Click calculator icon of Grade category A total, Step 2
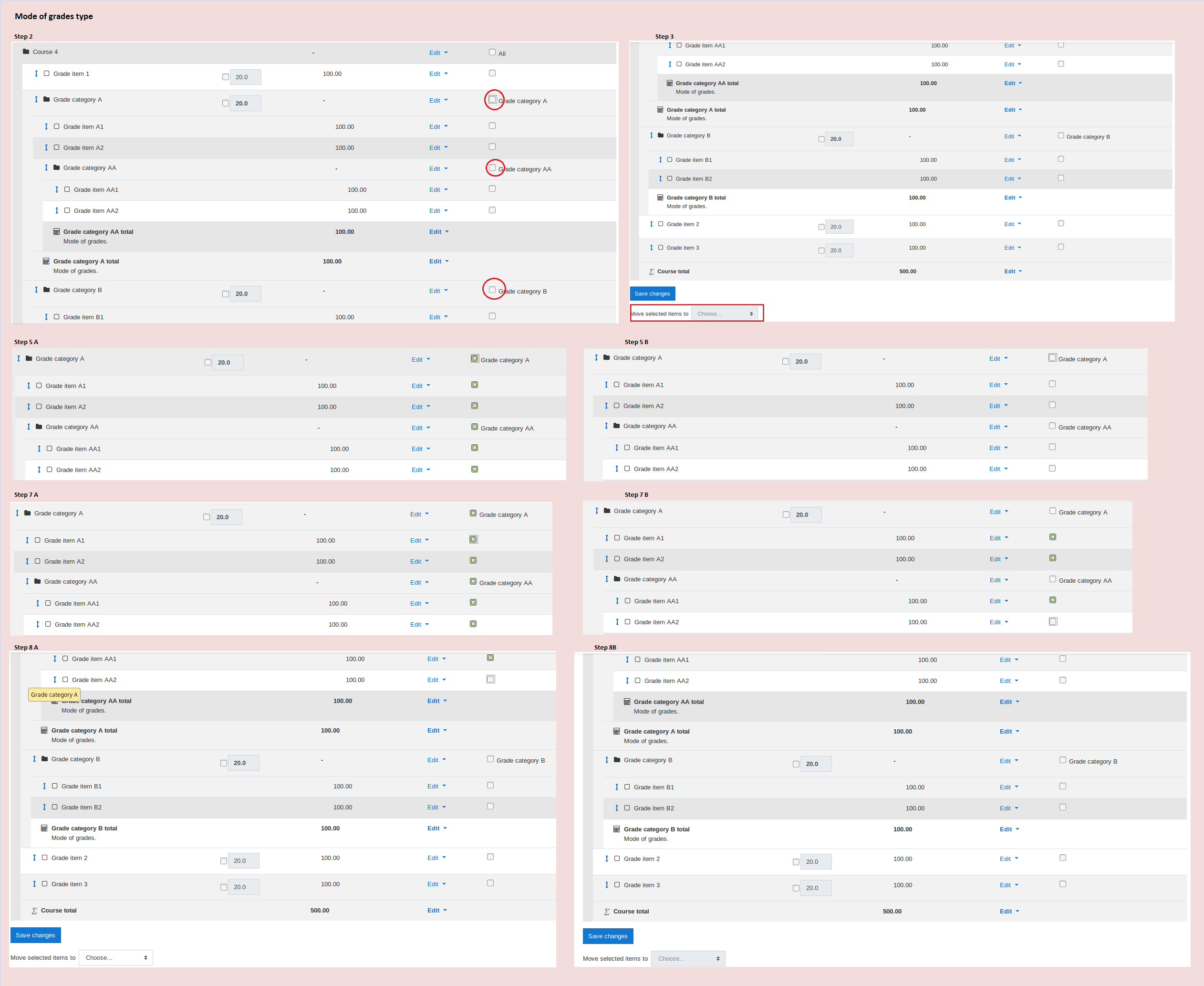The height and width of the screenshot is (986, 1204). tap(47, 261)
